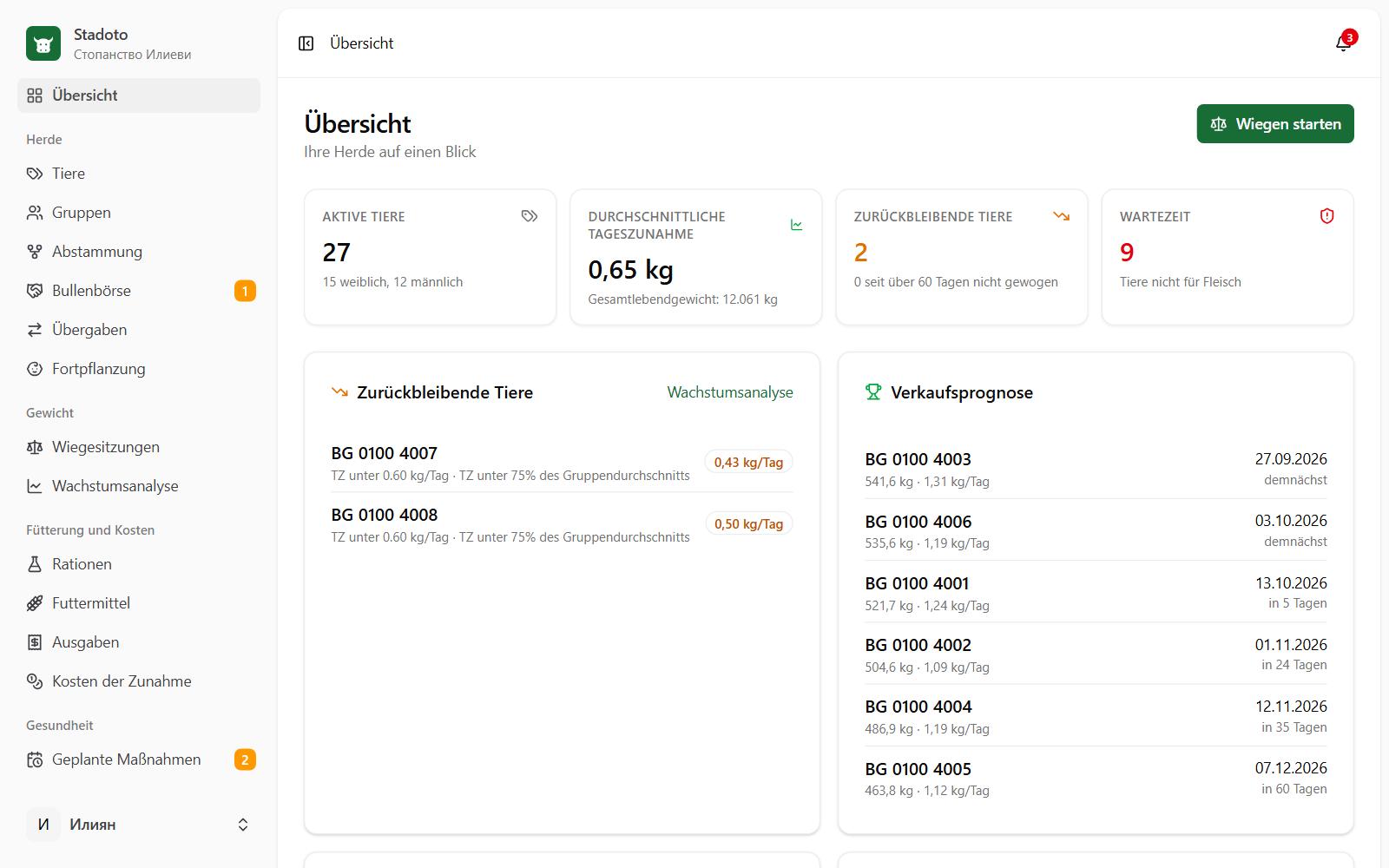Go to Übersicht in the sidebar
This screenshot has height=868, width=1389.
[139, 95]
